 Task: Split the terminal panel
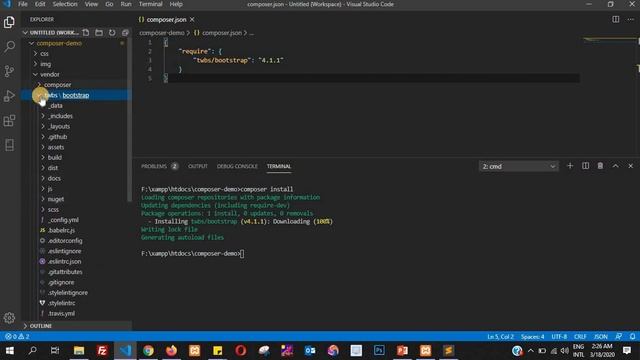(x=585, y=166)
